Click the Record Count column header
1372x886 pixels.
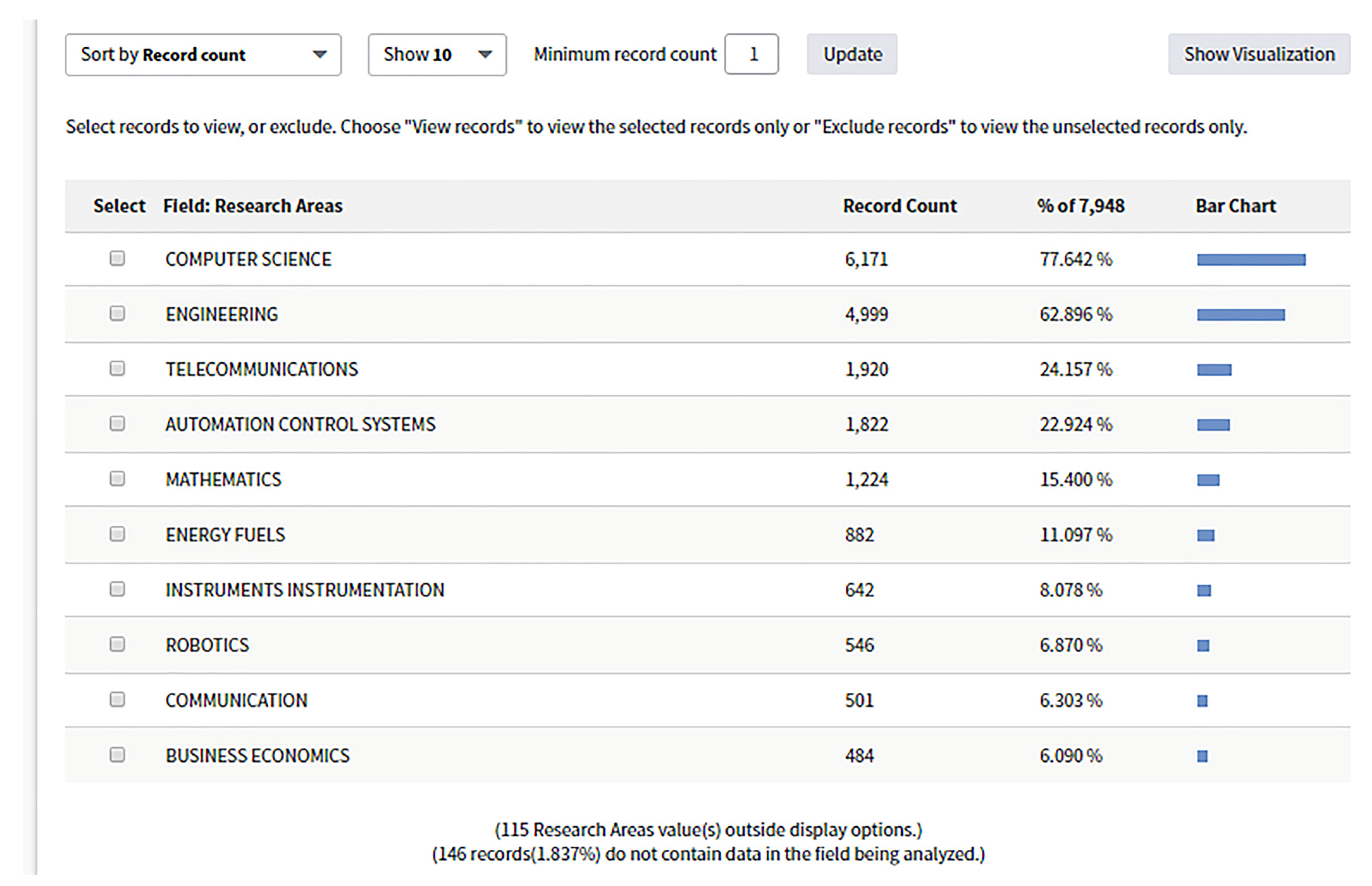900,206
